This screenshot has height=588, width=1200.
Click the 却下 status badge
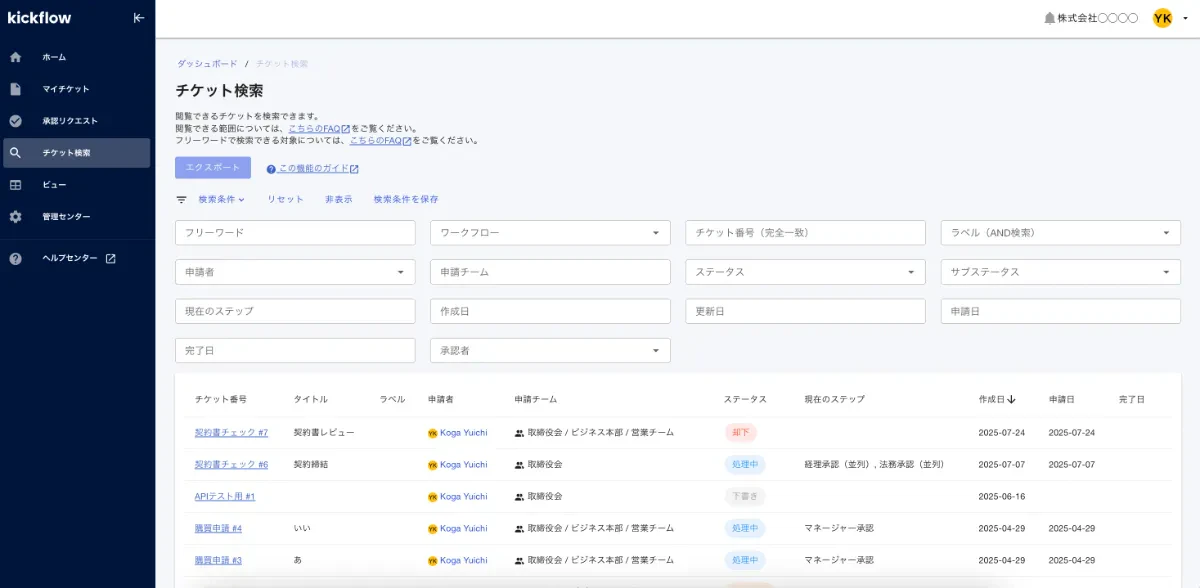pos(741,433)
